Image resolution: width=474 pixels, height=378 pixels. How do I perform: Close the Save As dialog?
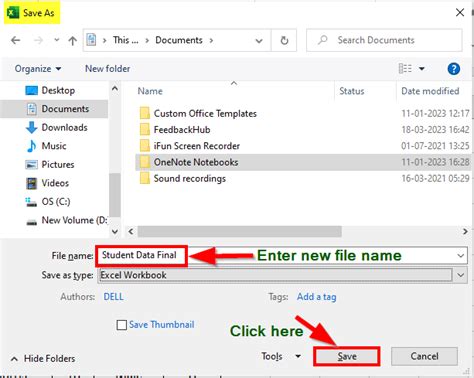(x=460, y=13)
